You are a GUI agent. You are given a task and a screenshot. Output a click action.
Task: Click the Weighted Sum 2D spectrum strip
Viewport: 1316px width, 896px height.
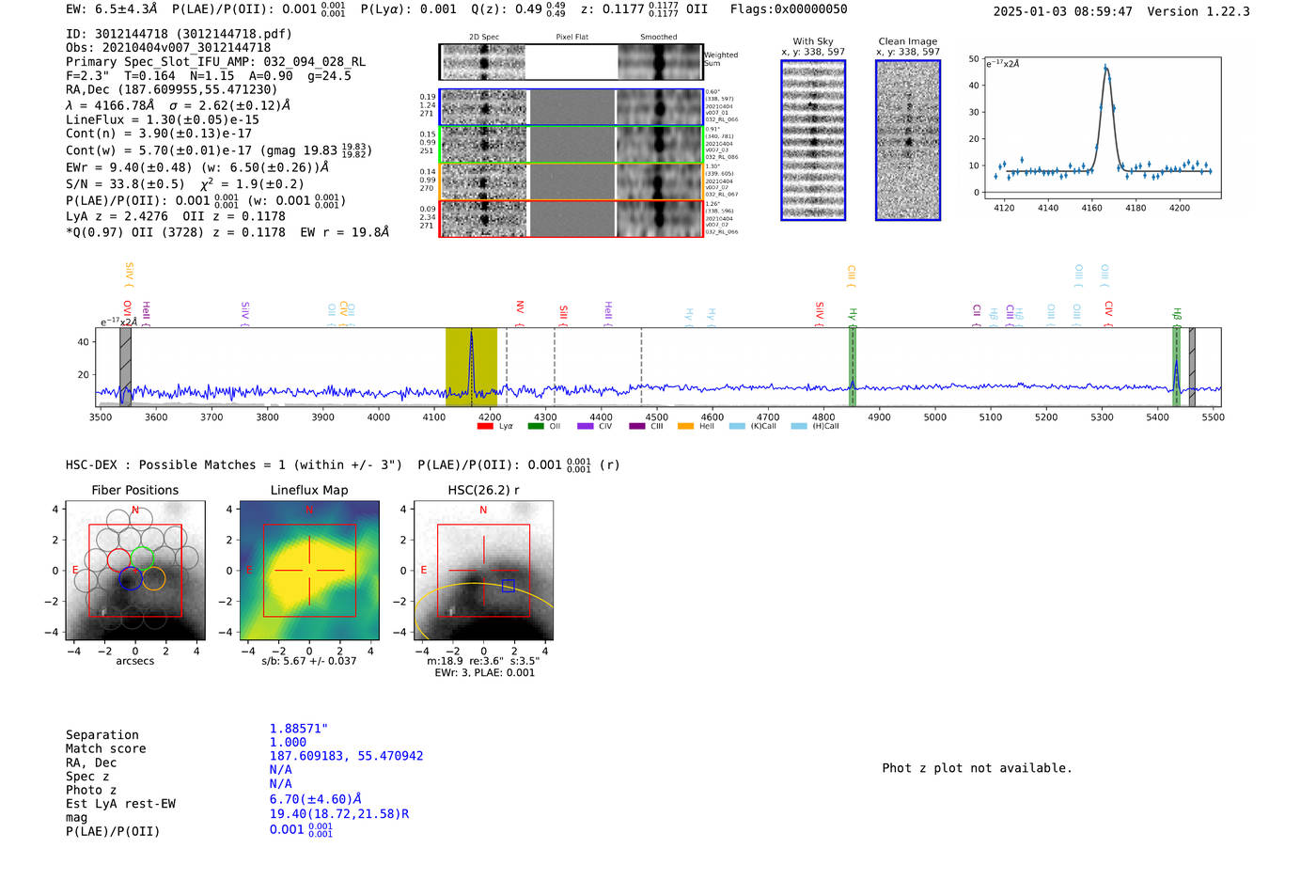coord(571,62)
